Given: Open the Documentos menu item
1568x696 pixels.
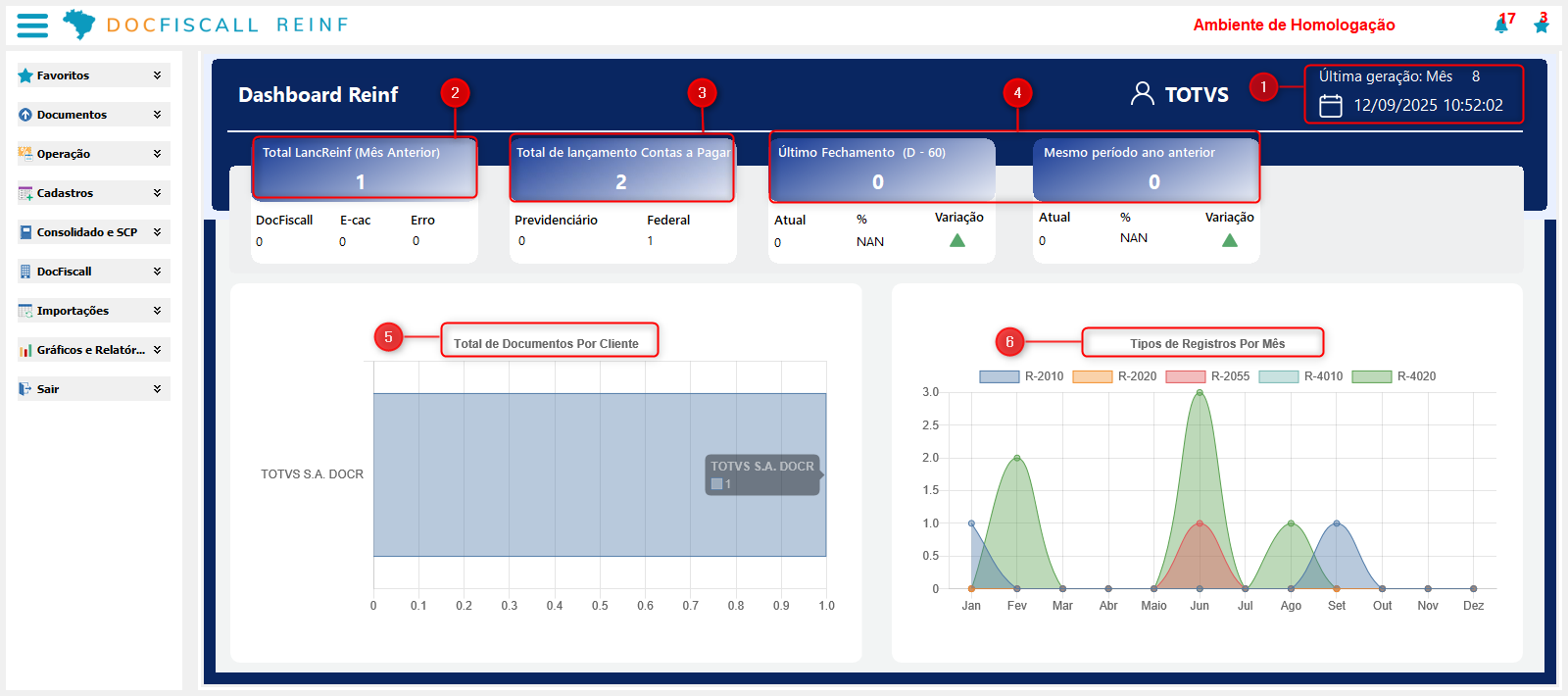Looking at the screenshot, I should [94, 115].
